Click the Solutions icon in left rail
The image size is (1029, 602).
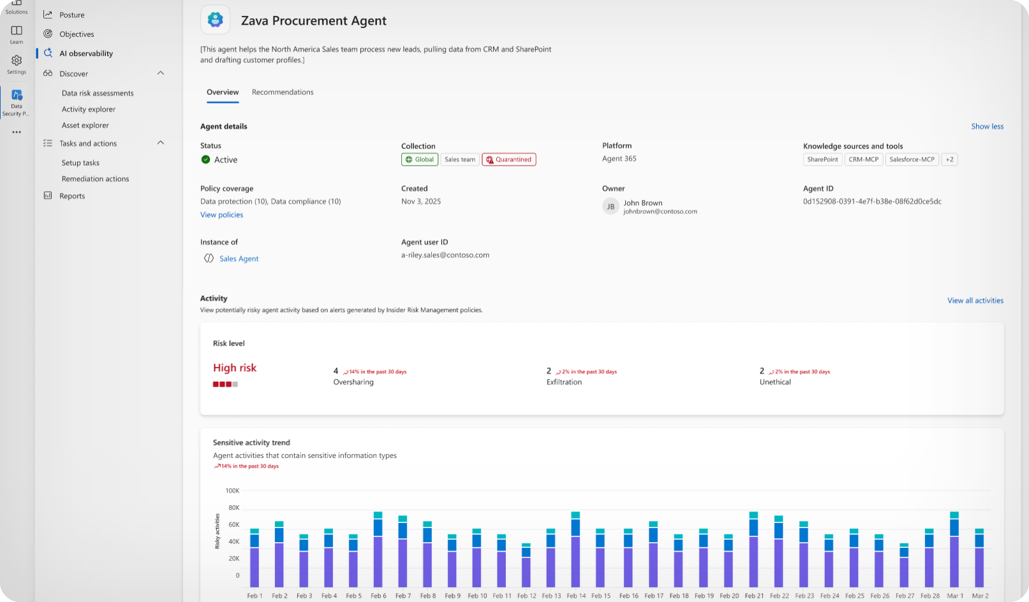pyautogui.click(x=16, y=6)
